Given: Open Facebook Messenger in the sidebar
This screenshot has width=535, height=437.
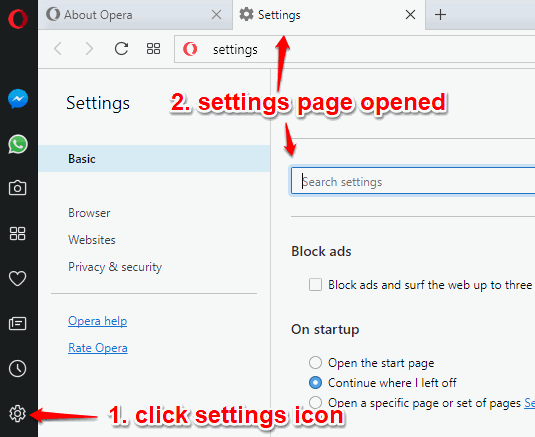Looking at the screenshot, I should point(18,99).
